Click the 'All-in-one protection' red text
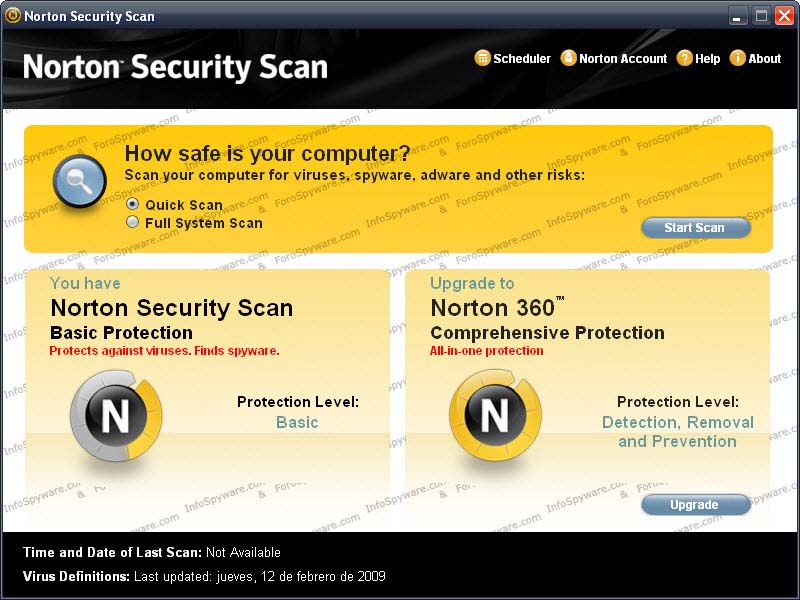 point(487,351)
